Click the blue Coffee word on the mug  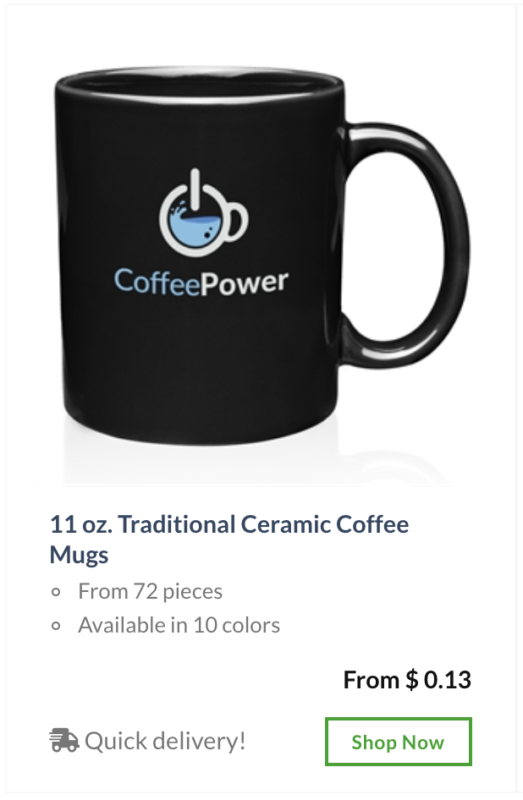(156, 282)
